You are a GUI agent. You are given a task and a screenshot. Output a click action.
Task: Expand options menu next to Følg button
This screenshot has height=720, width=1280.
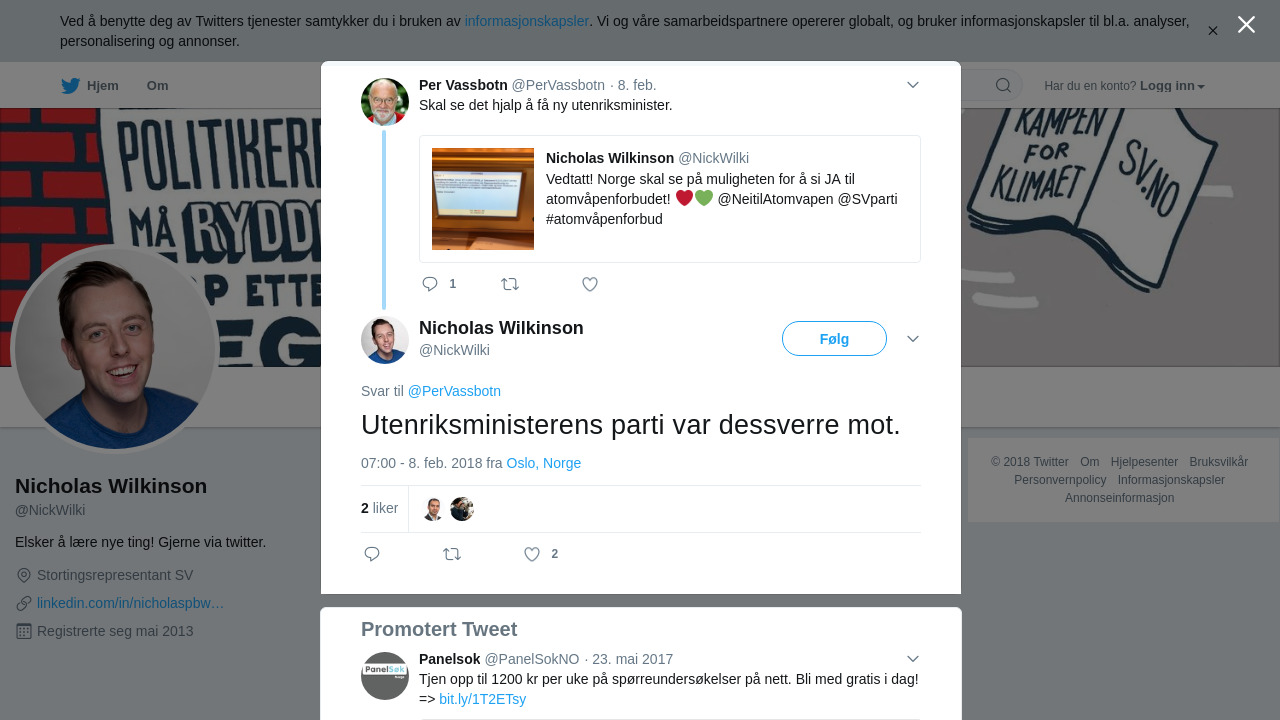click(x=913, y=339)
